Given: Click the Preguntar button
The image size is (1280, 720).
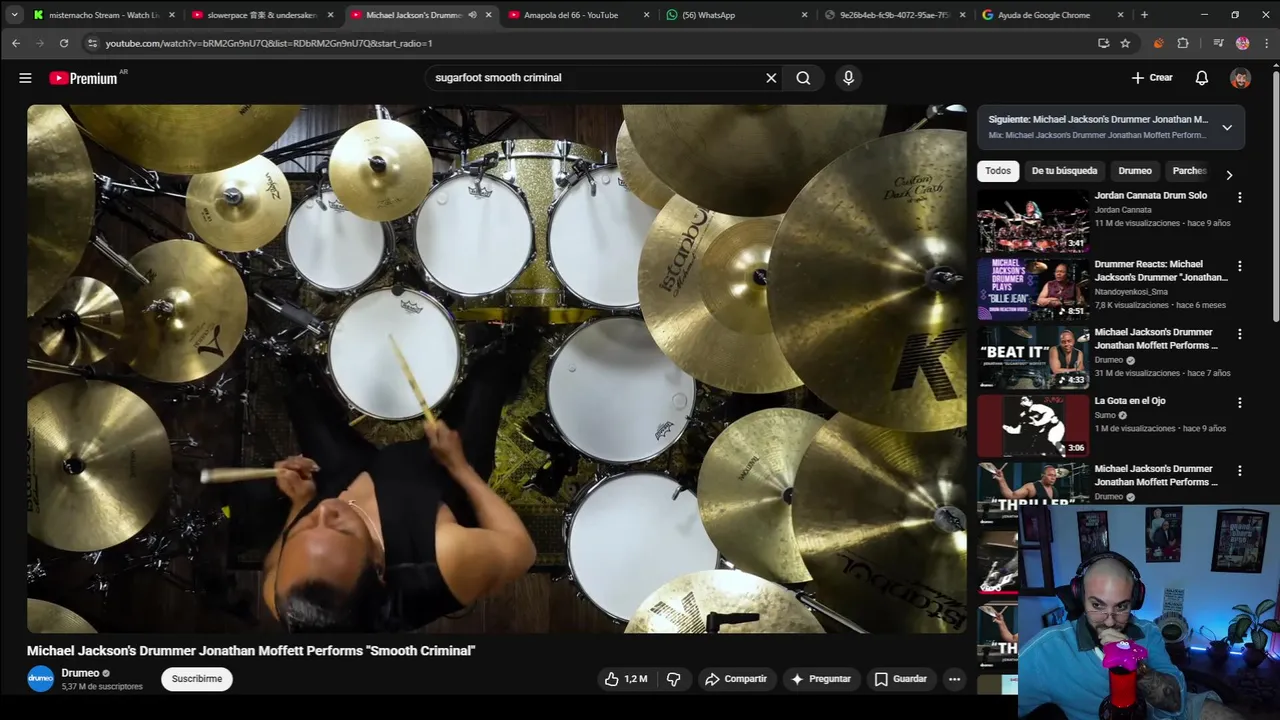Looking at the screenshot, I should tap(820, 679).
